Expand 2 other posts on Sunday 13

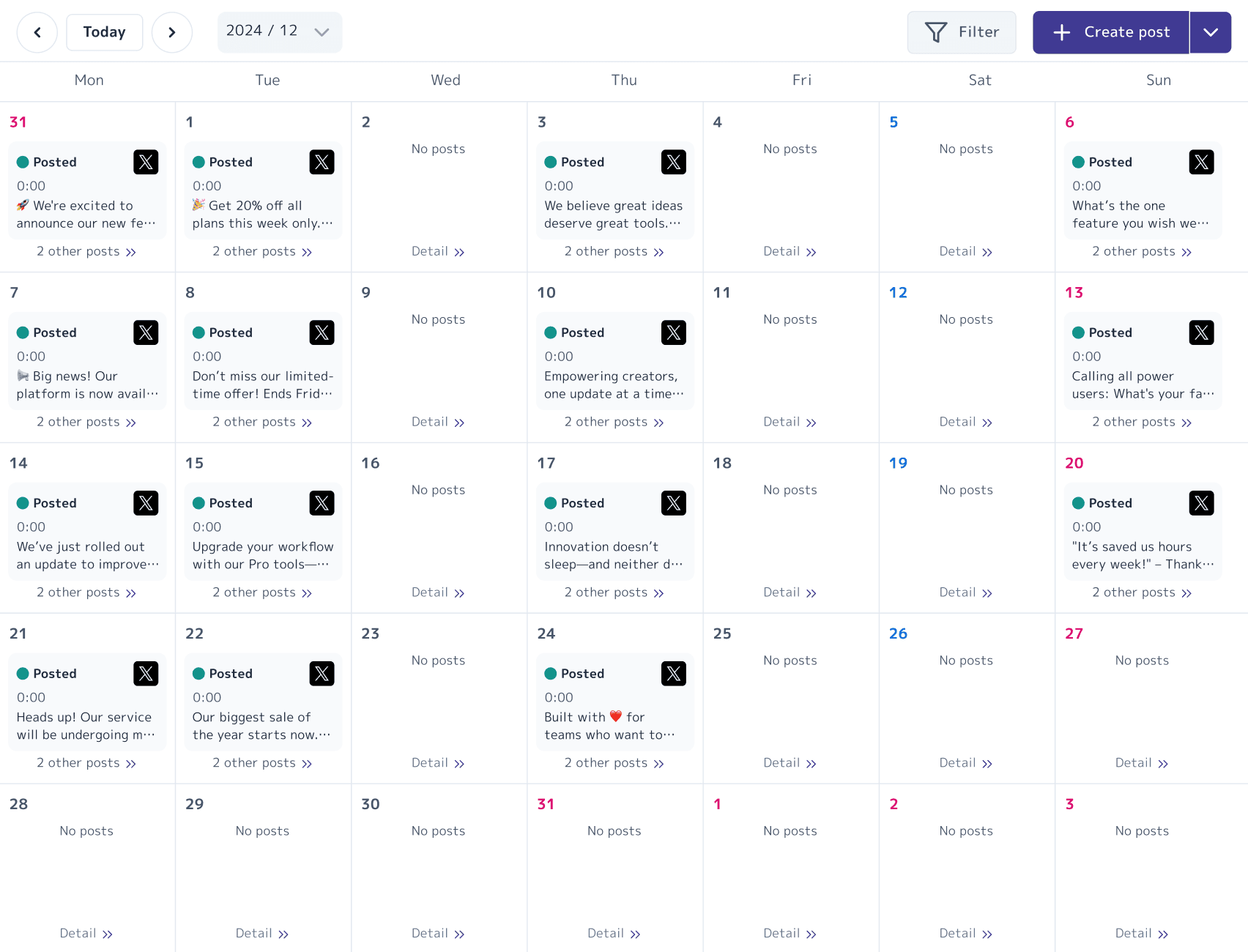click(x=1142, y=422)
